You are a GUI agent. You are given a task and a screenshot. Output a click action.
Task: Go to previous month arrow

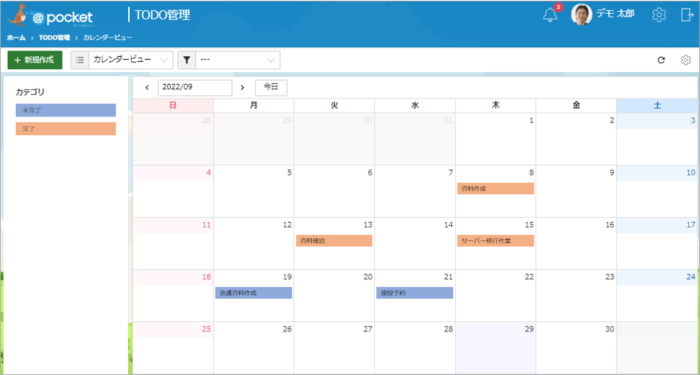click(147, 88)
